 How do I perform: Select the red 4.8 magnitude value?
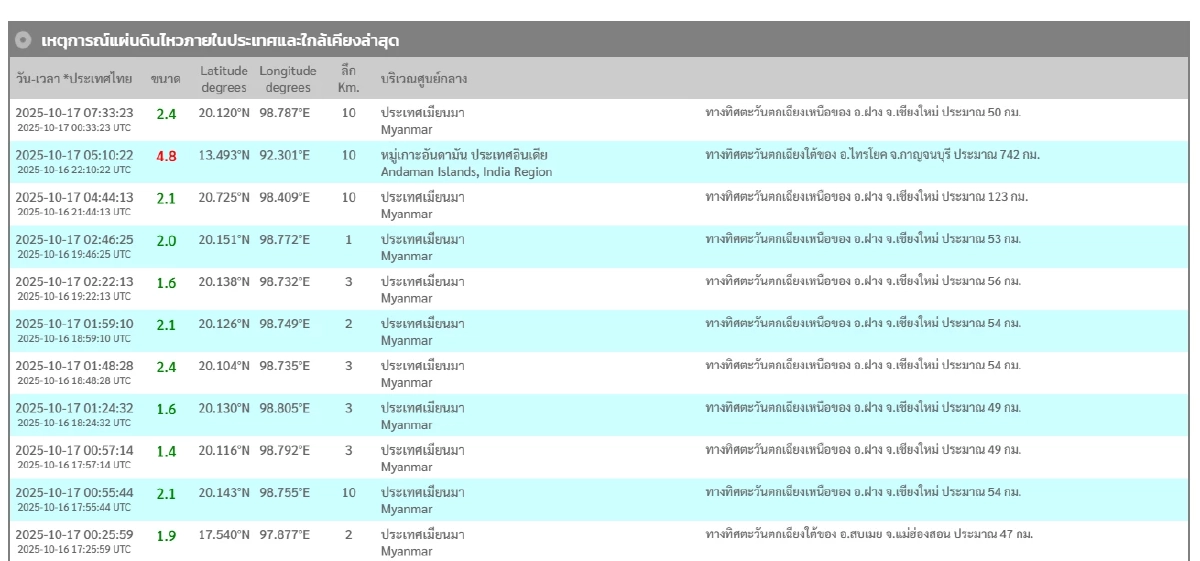click(166, 156)
